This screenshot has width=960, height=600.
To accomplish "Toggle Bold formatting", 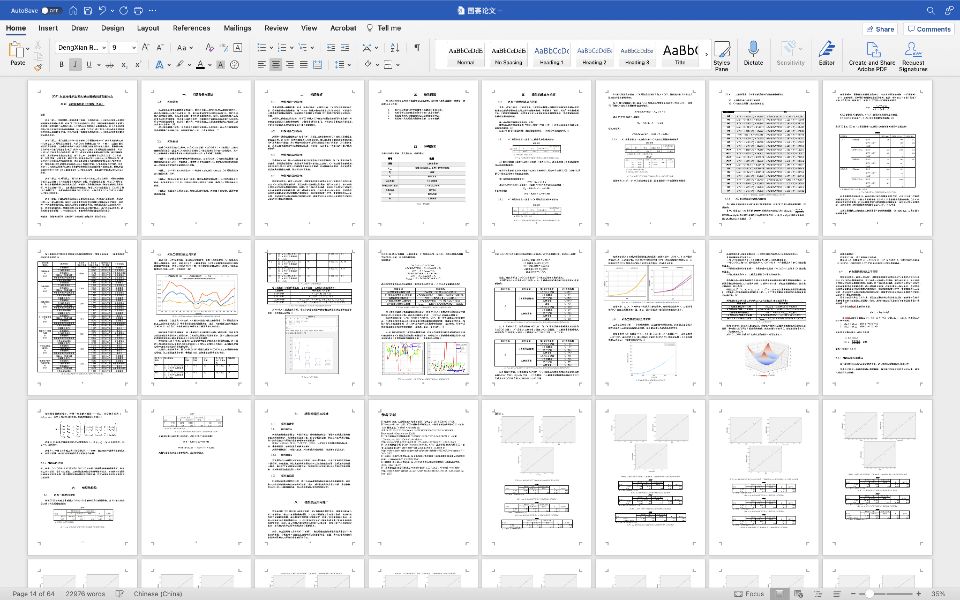I will (x=61, y=64).
